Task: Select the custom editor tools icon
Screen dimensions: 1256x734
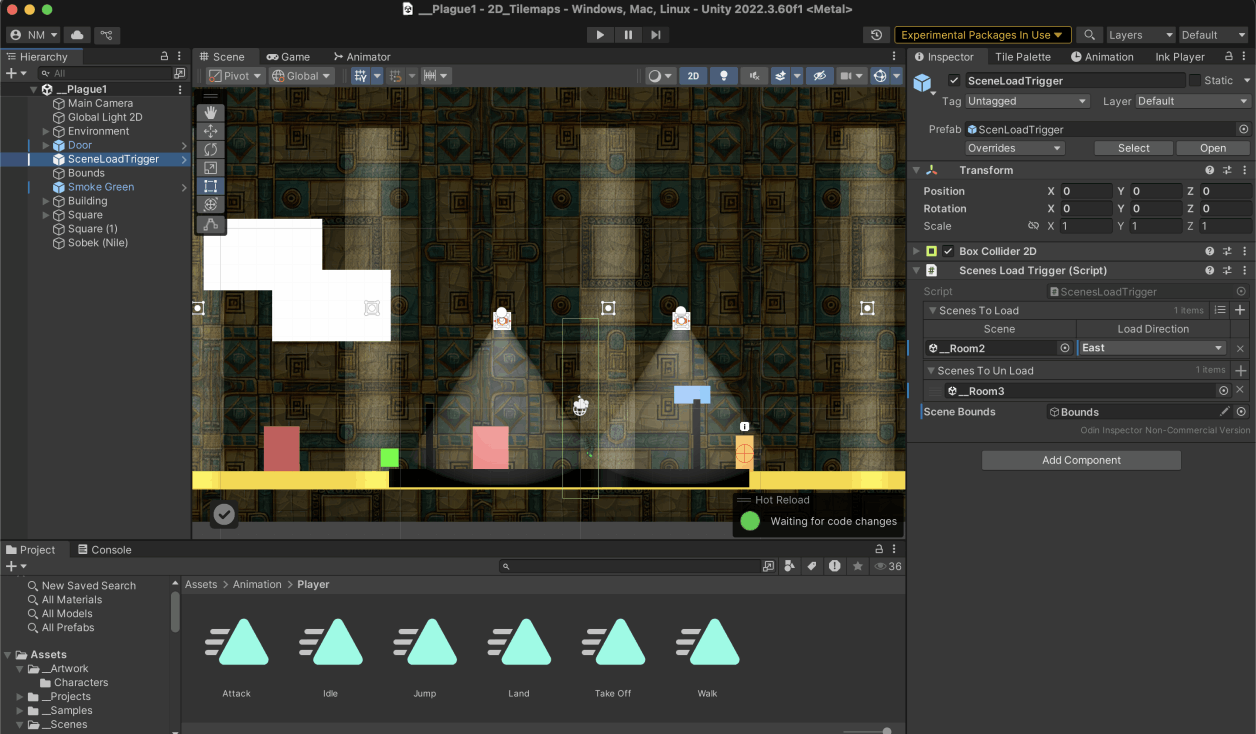Action: [x=211, y=225]
